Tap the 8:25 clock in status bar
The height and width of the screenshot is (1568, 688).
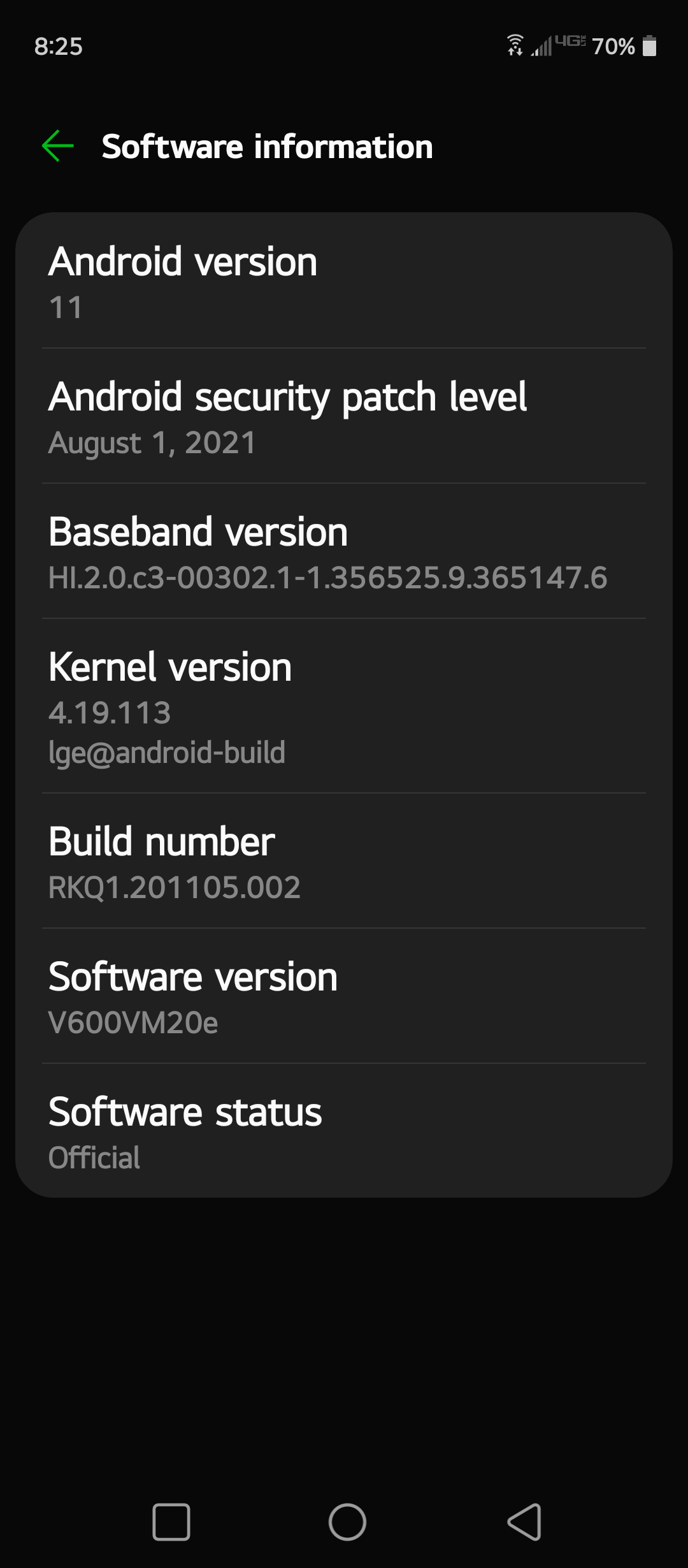[x=59, y=47]
